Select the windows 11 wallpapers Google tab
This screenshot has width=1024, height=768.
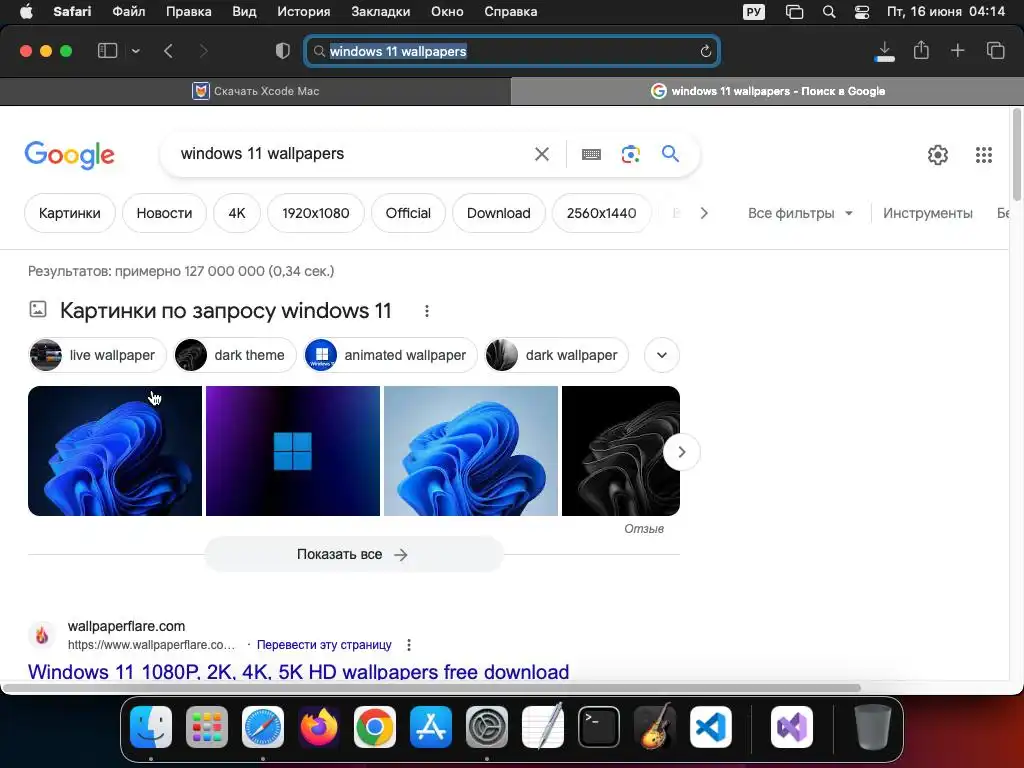tap(767, 91)
